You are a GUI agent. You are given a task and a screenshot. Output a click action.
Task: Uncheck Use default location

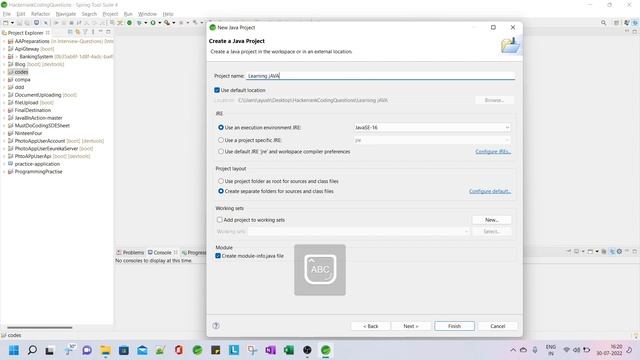click(x=217, y=90)
